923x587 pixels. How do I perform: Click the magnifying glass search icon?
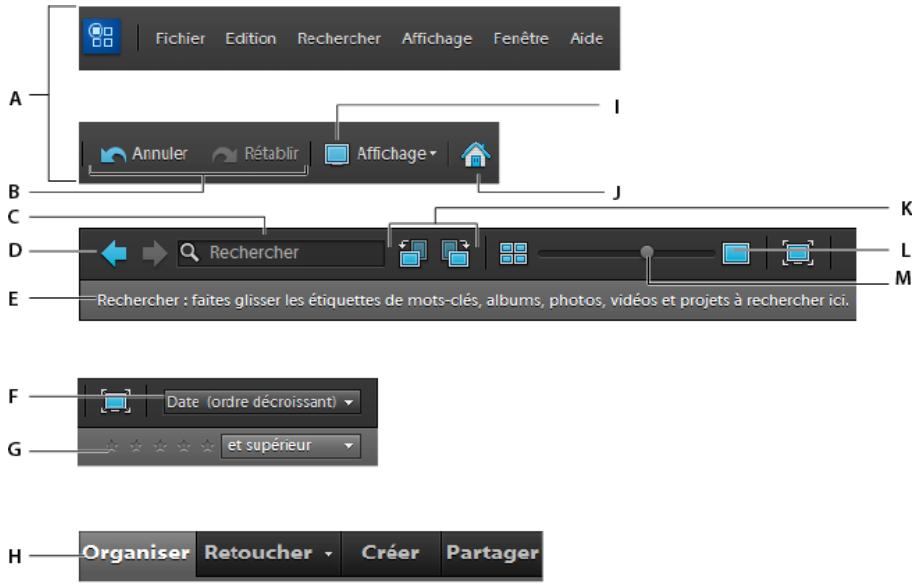(190, 253)
